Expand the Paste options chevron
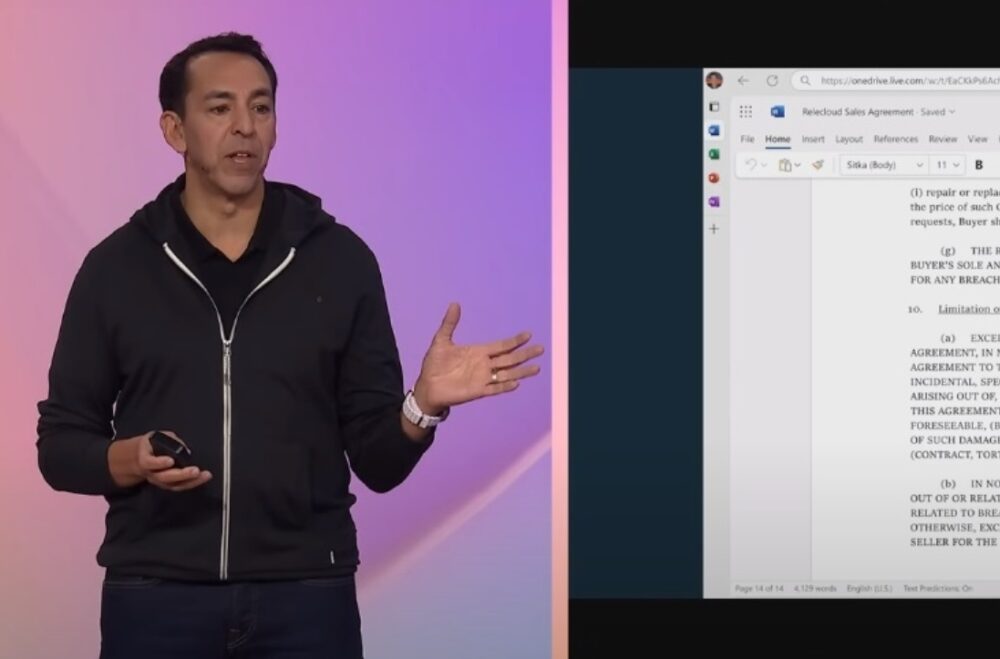The height and width of the screenshot is (659, 1000). [797, 166]
